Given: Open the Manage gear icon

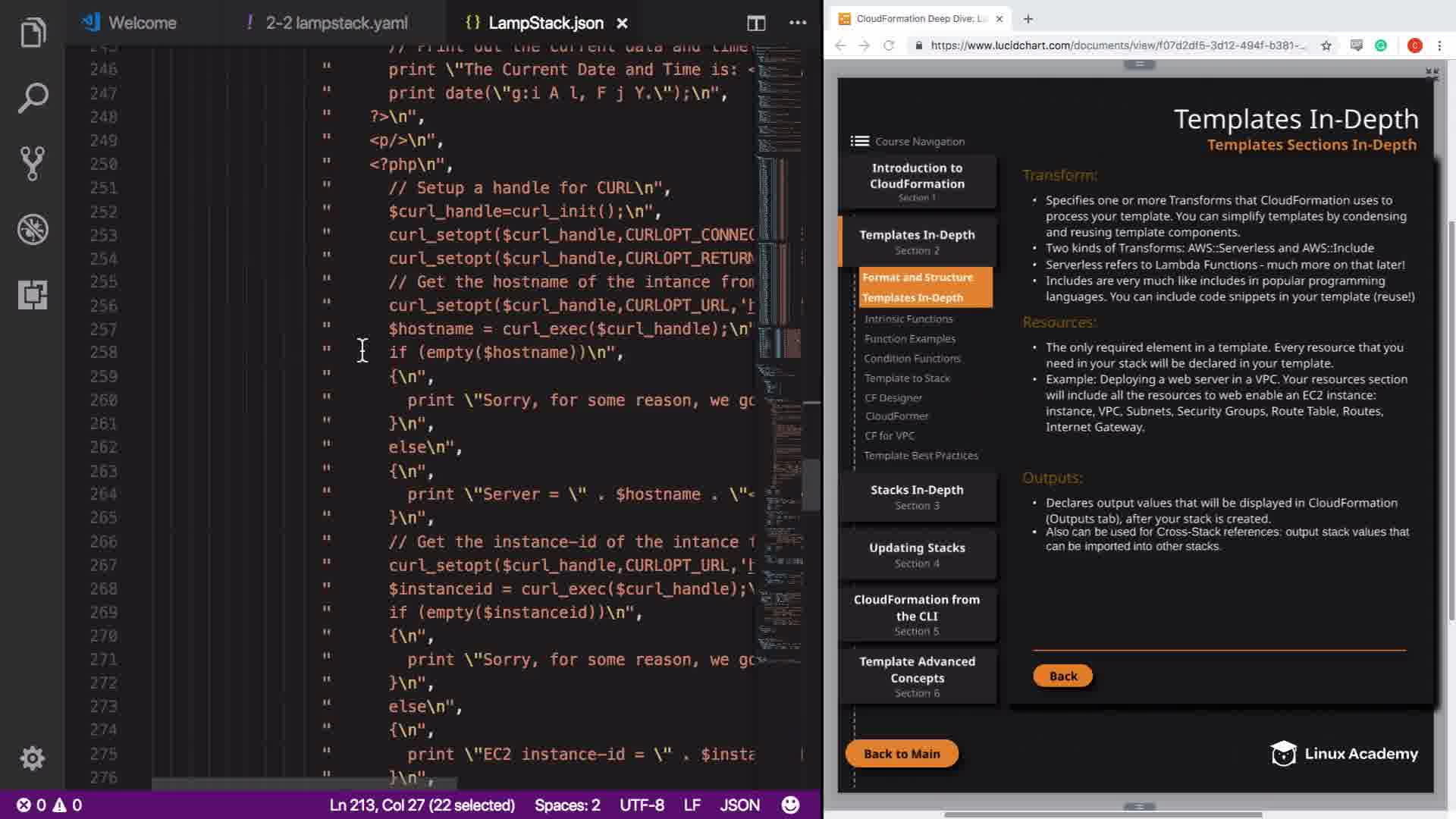Looking at the screenshot, I should 33,758.
